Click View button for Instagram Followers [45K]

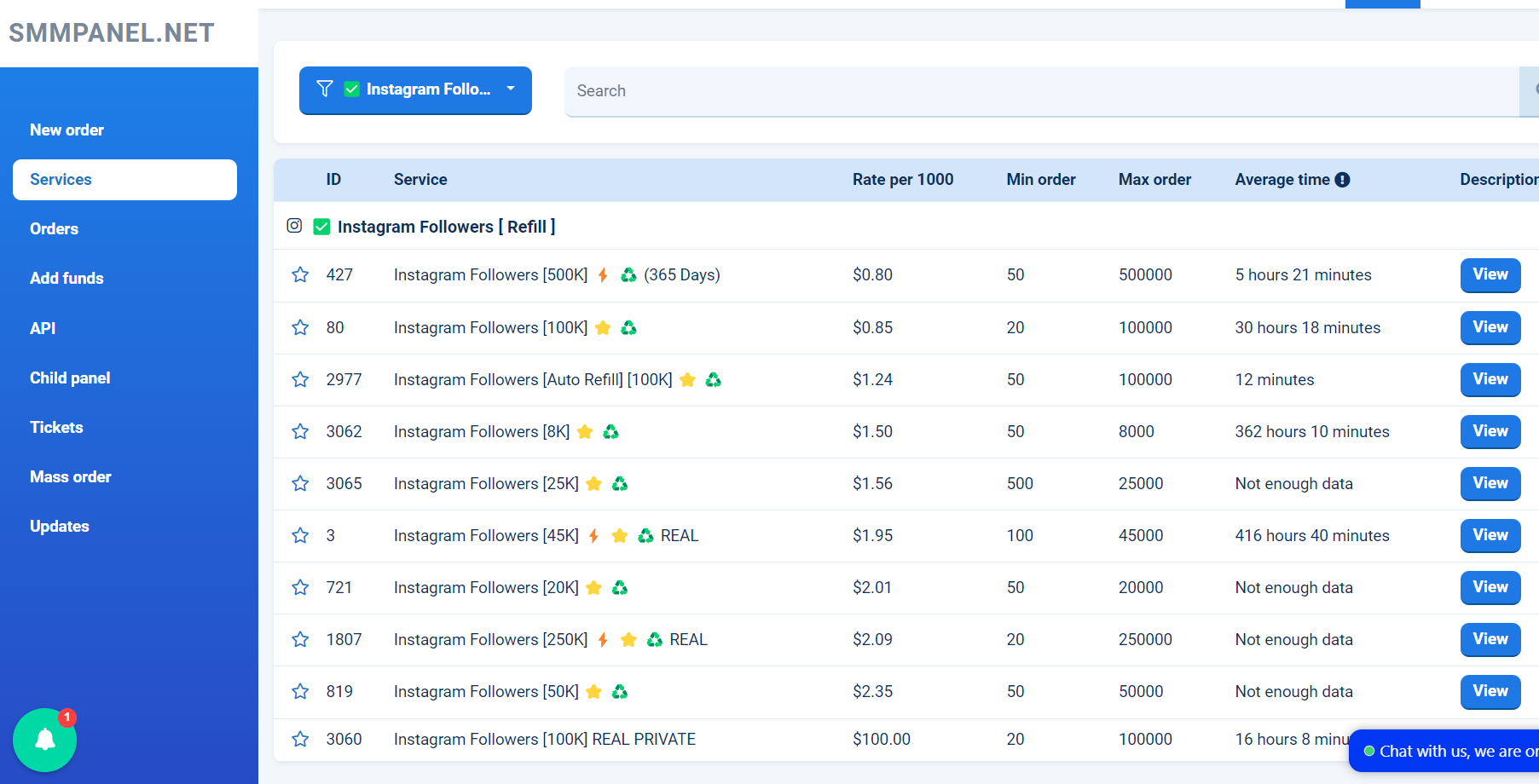tap(1490, 535)
